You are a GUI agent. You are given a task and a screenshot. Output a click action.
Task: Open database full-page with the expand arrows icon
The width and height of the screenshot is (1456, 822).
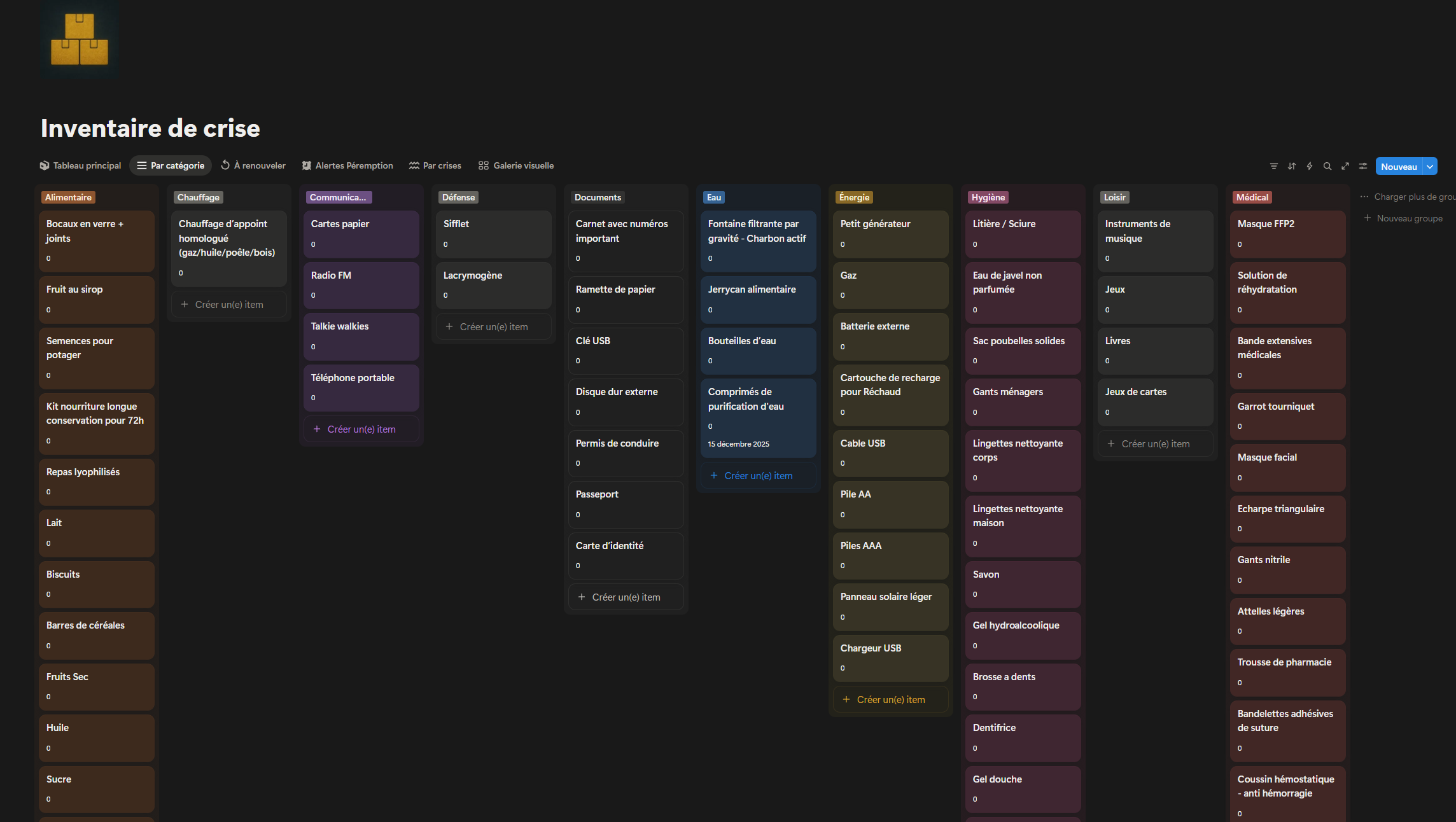click(1345, 166)
